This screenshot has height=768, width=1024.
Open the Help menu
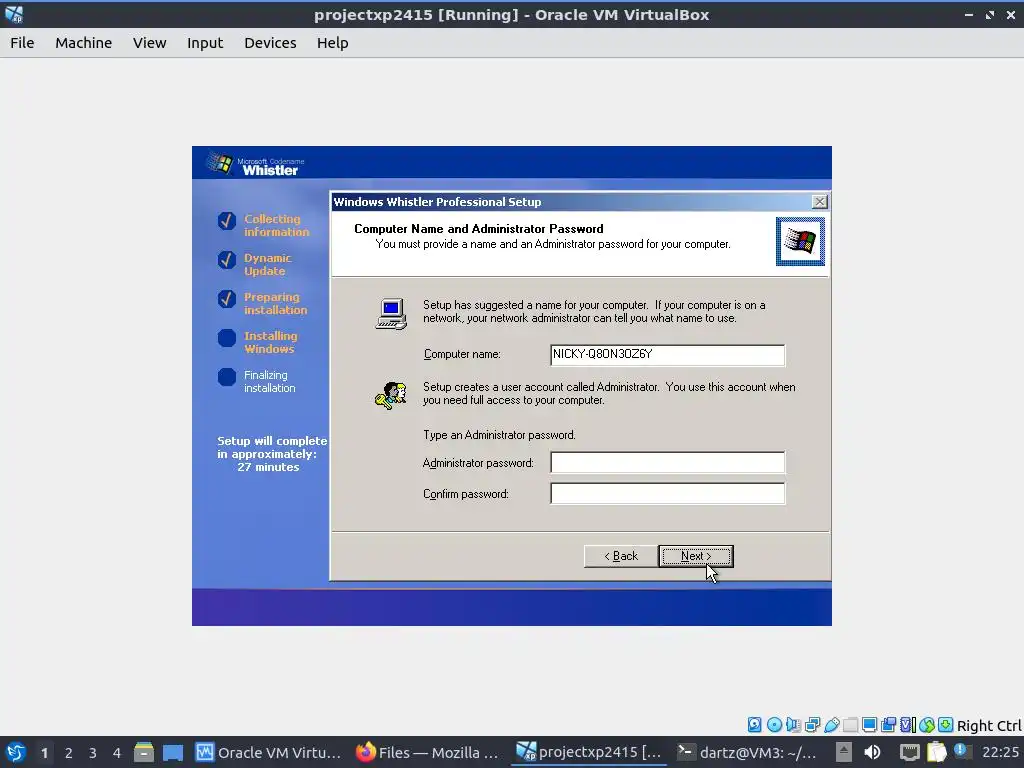coord(332,43)
